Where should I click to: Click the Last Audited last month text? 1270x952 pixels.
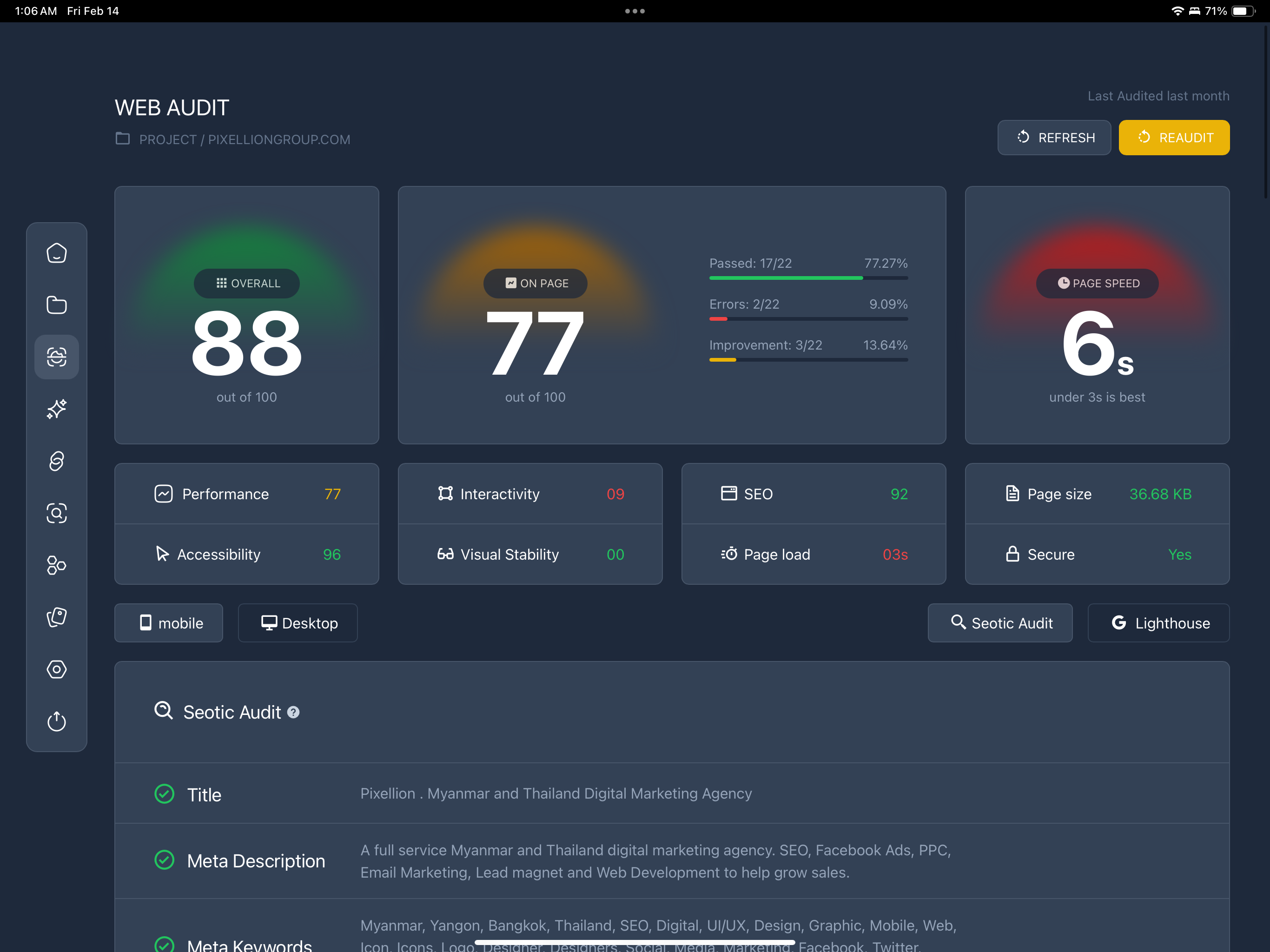pyautogui.click(x=1158, y=96)
